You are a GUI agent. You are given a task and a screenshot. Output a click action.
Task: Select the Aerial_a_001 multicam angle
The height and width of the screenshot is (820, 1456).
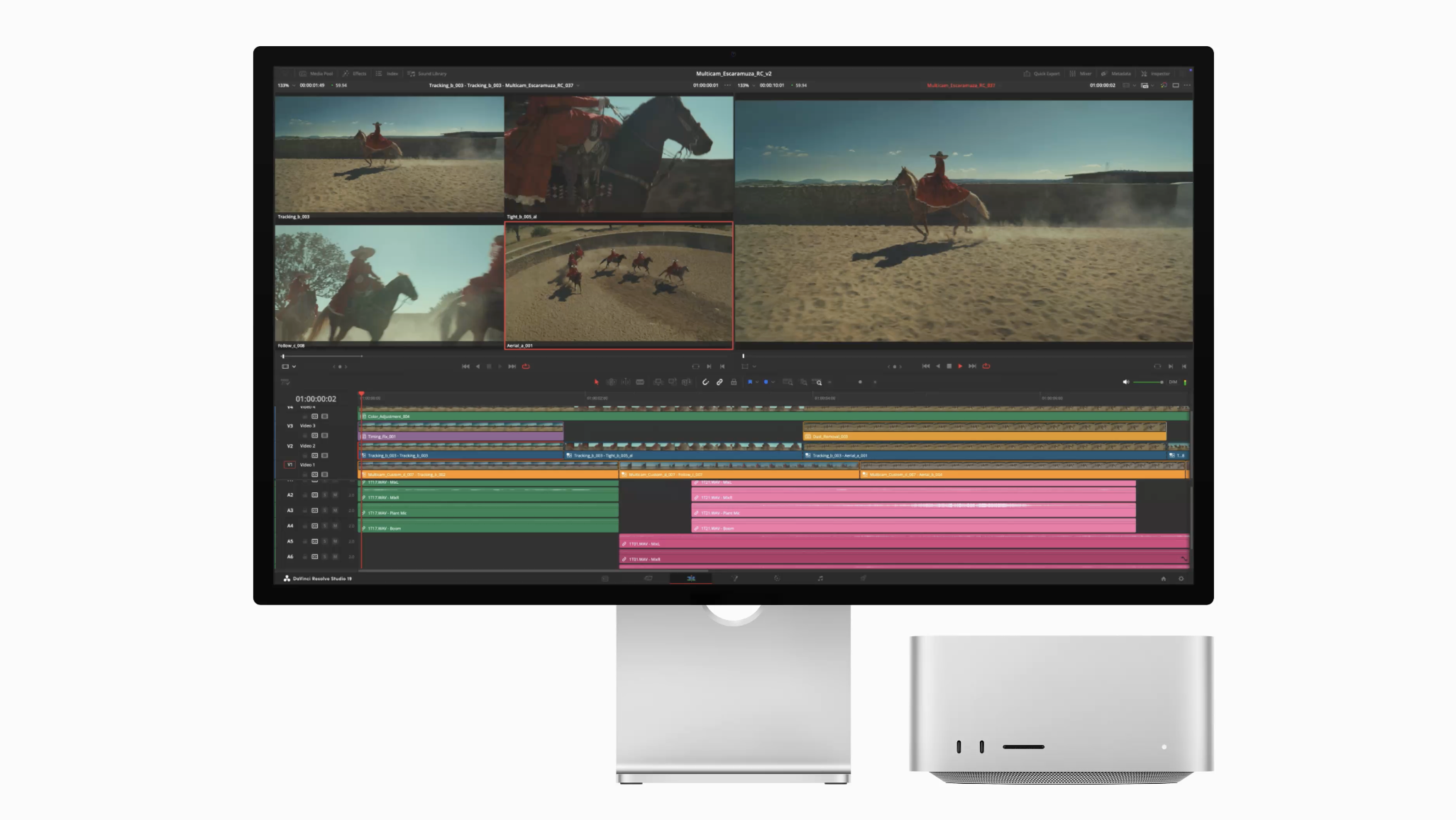point(618,284)
